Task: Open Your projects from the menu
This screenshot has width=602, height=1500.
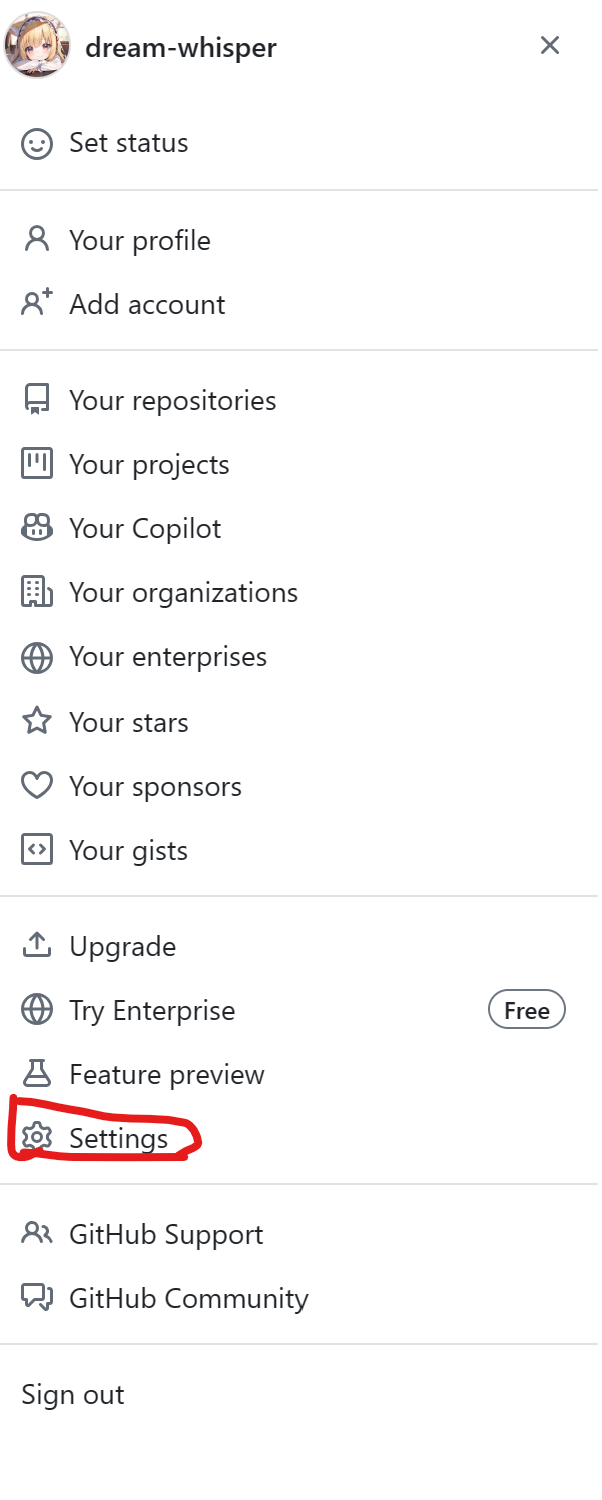Action: [149, 465]
